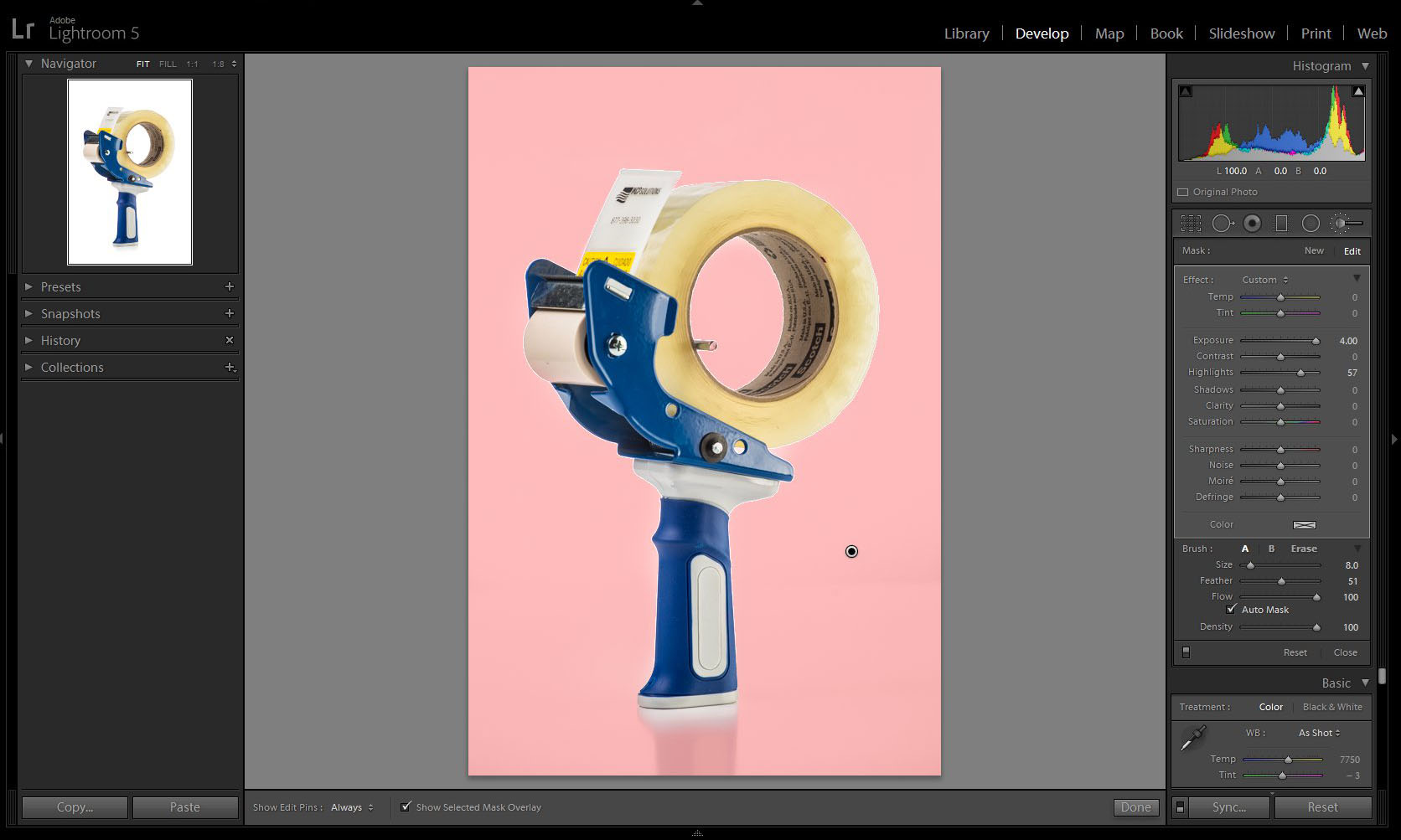This screenshot has width=1401, height=840.
Task: Open the Slideshow module
Action: 1241,33
